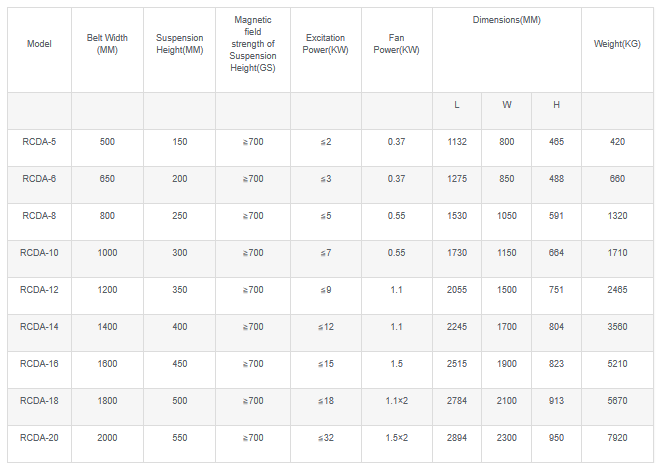665x465 pixels.
Task: Select the Excitation Power(KW) column header
Action: point(326,44)
